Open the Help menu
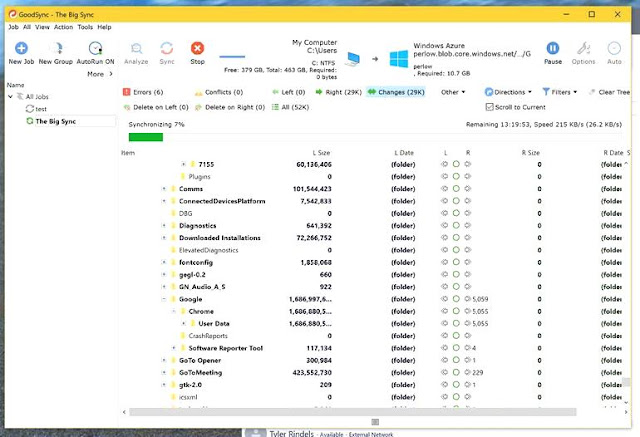This screenshot has width=640, height=437. pos(104,27)
